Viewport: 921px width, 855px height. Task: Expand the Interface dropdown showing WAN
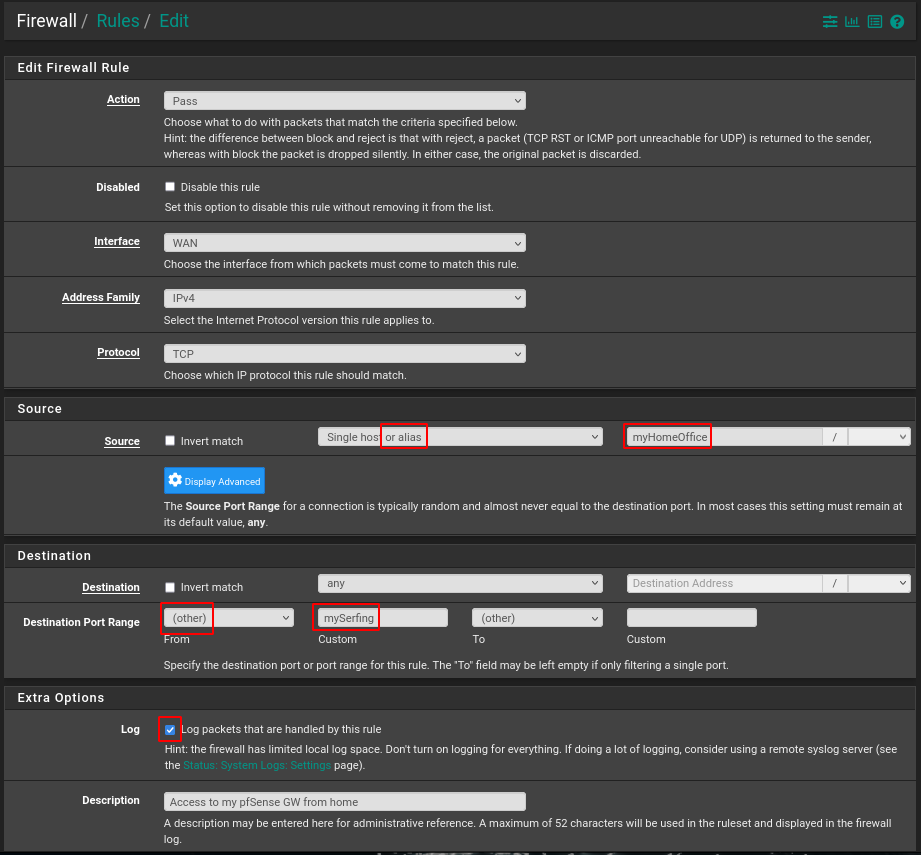tap(344, 243)
